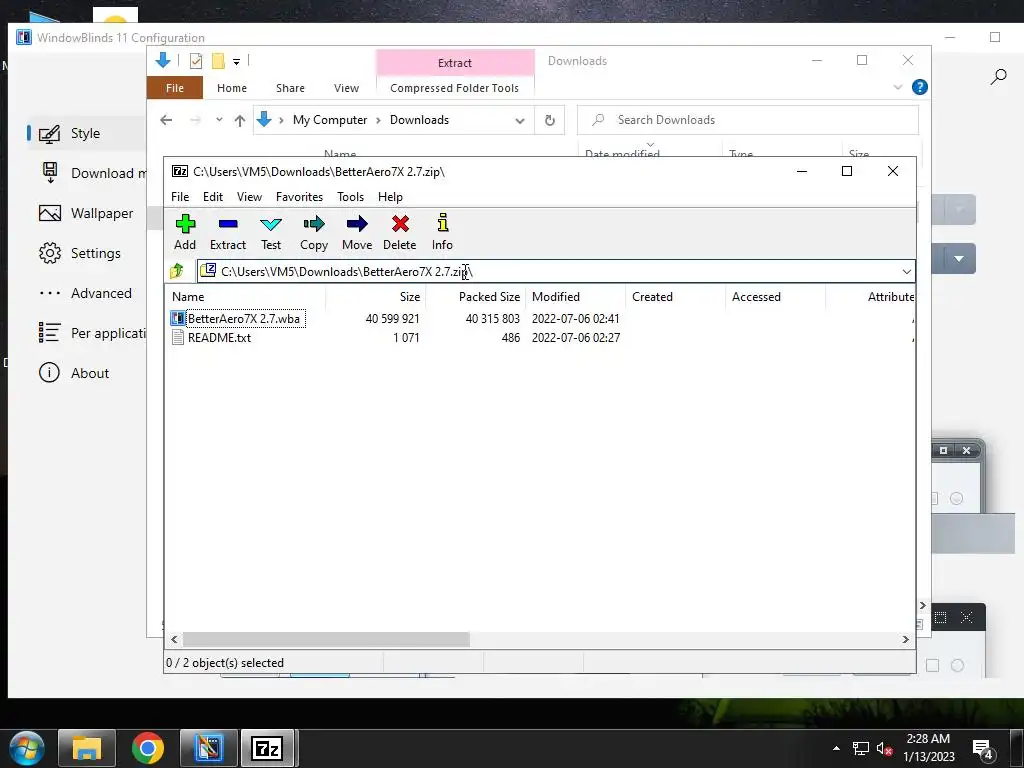
Task: Open the Help menu in 7-Zip
Action: [390, 197]
